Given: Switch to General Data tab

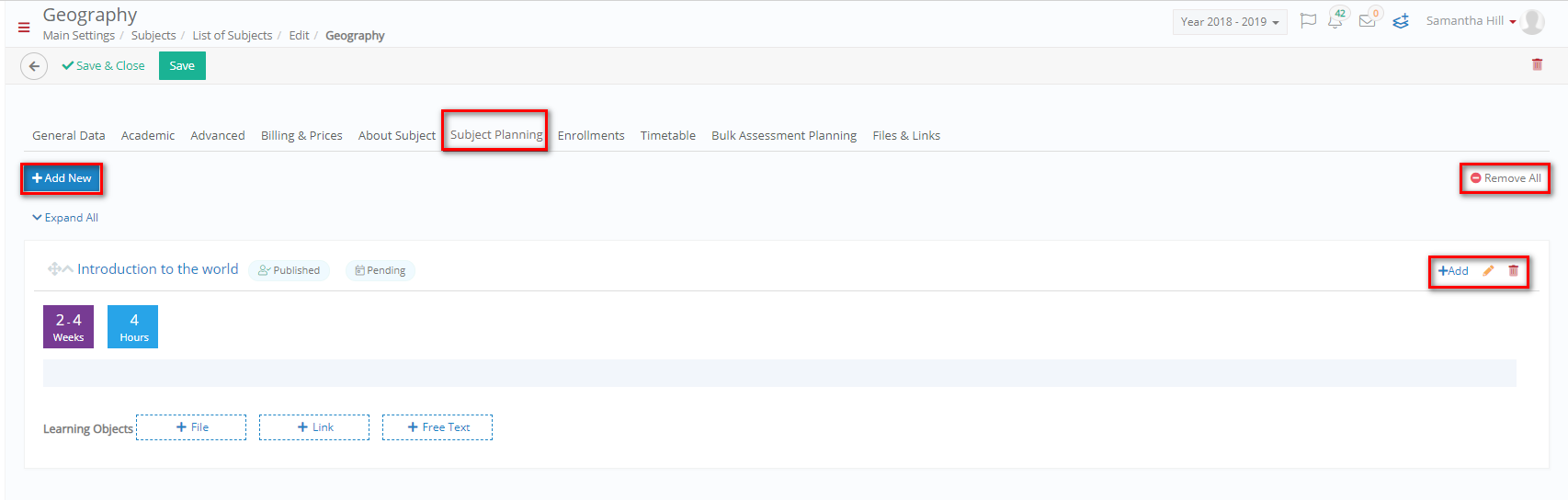Looking at the screenshot, I should coord(69,135).
